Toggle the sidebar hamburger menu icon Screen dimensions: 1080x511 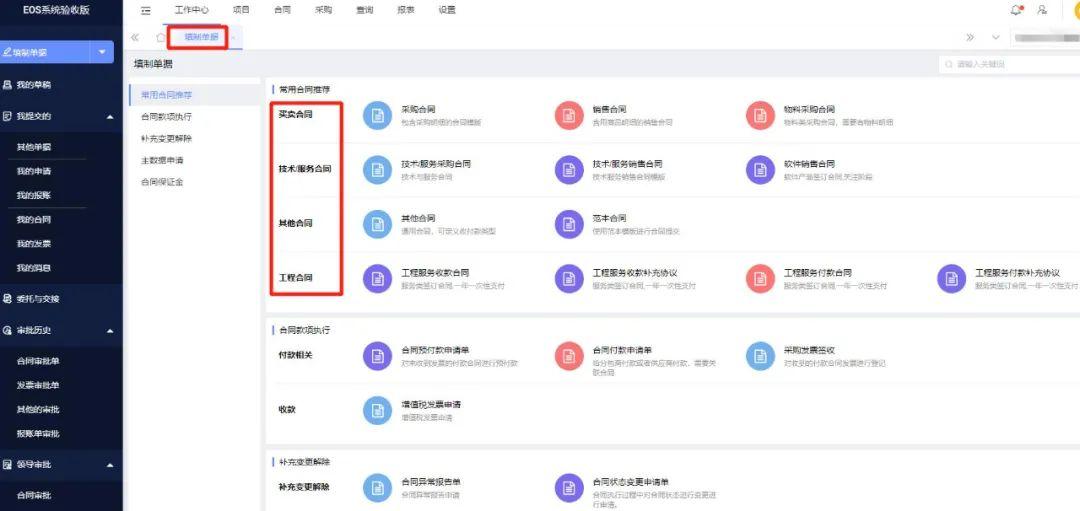[146, 10]
